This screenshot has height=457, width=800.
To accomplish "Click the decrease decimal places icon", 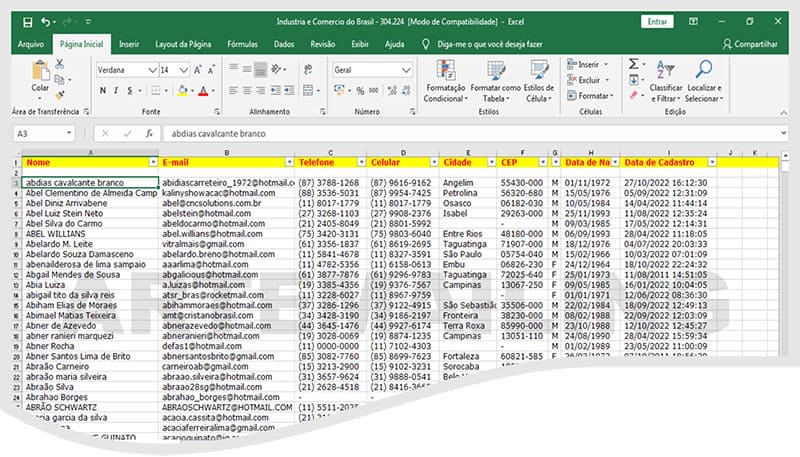I will click(406, 91).
